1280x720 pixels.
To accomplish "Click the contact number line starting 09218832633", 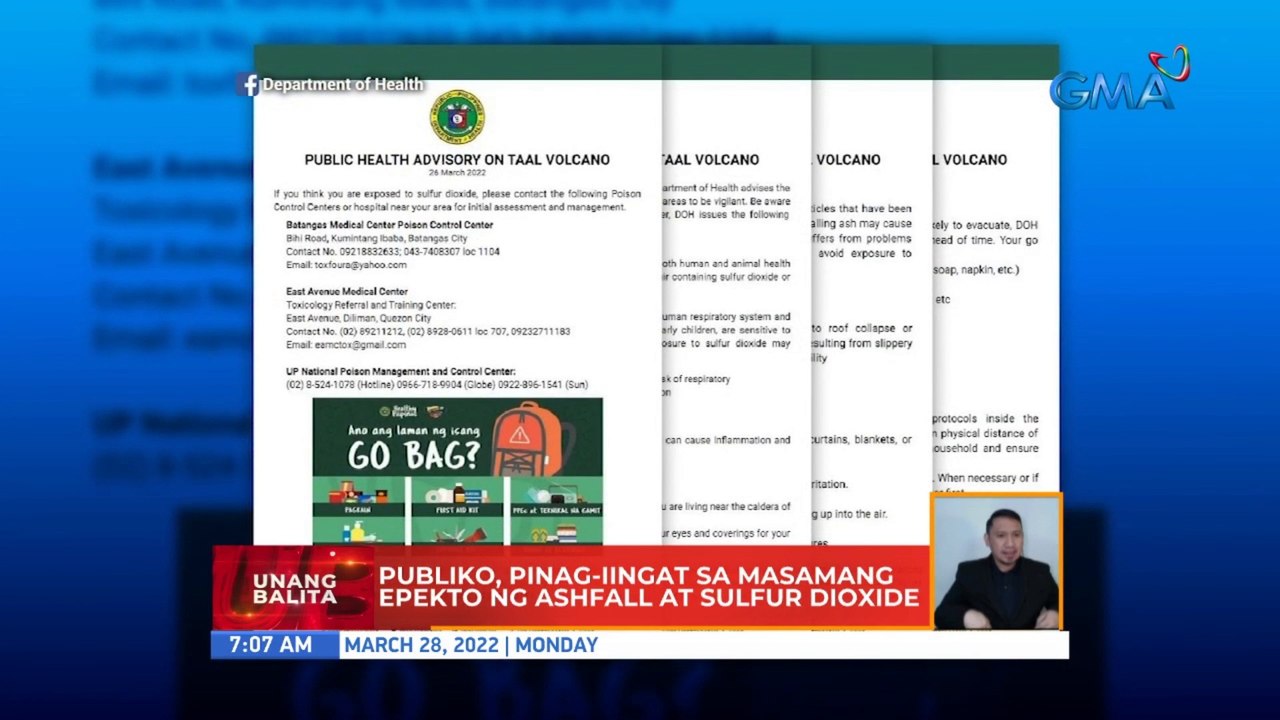I will tap(393, 252).
